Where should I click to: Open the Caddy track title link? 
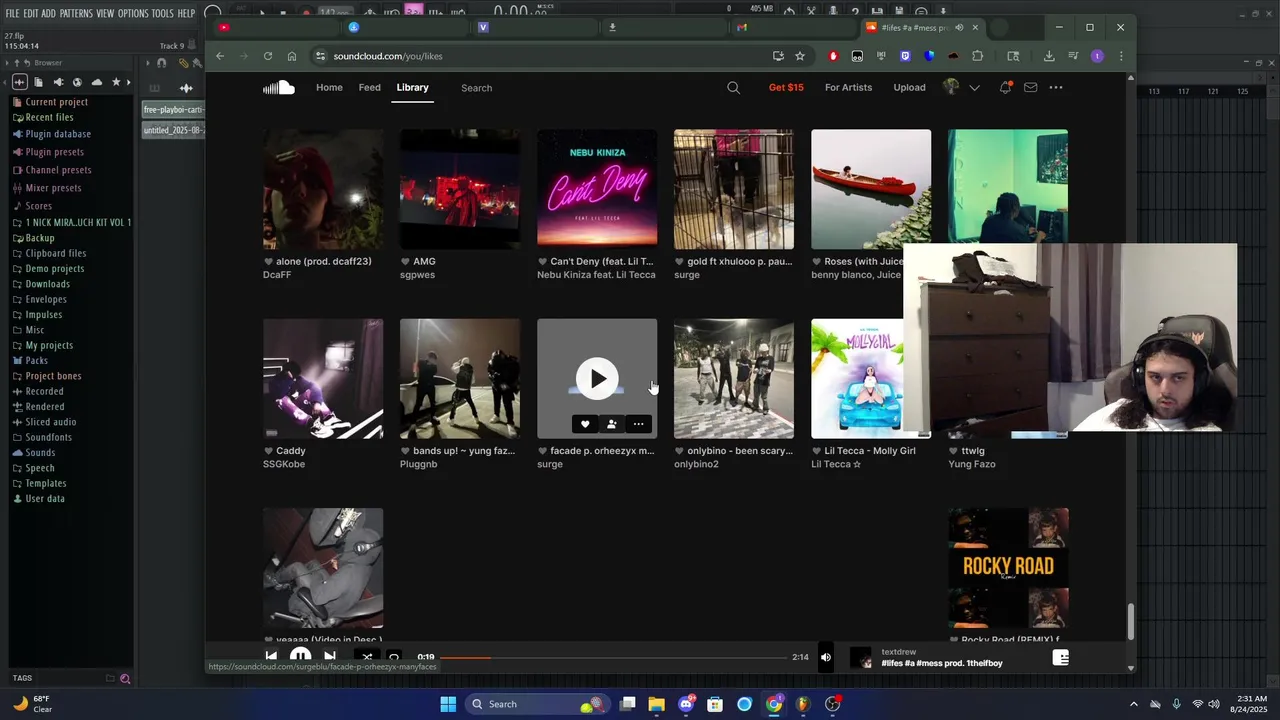[x=291, y=451]
